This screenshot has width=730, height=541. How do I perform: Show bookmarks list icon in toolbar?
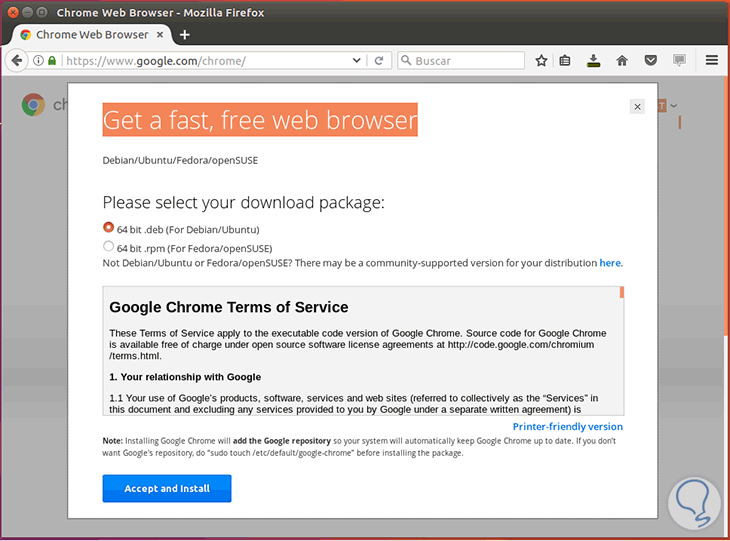(566, 61)
